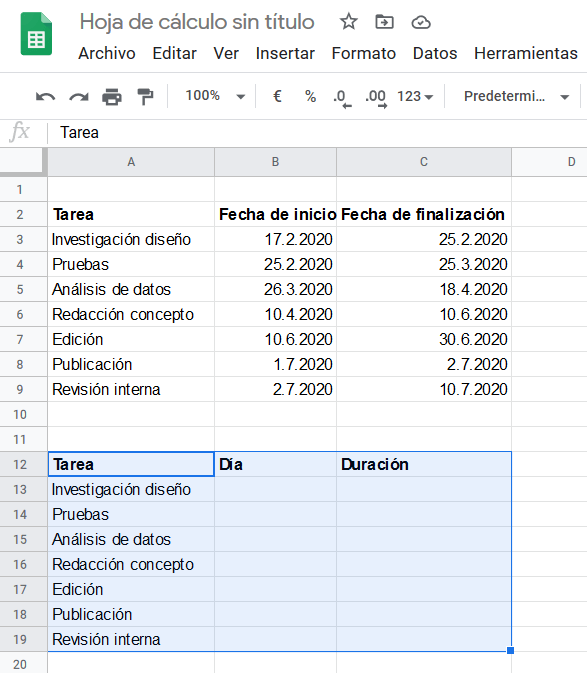587x673 pixels.
Task: Select 'Revisión interna' in row 9
Action: (x=131, y=389)
